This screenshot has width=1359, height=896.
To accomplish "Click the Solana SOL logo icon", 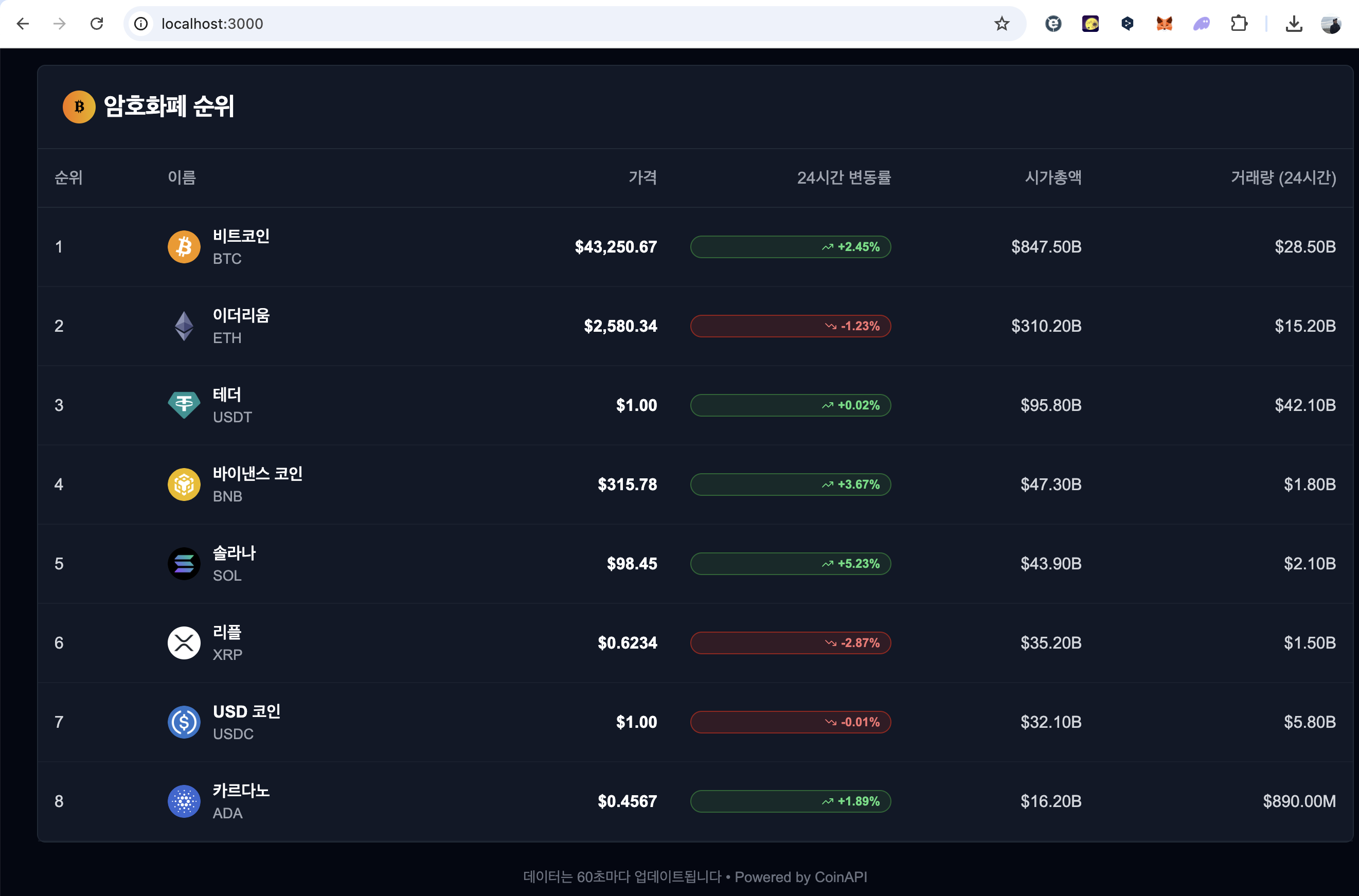I will (184, 563).
